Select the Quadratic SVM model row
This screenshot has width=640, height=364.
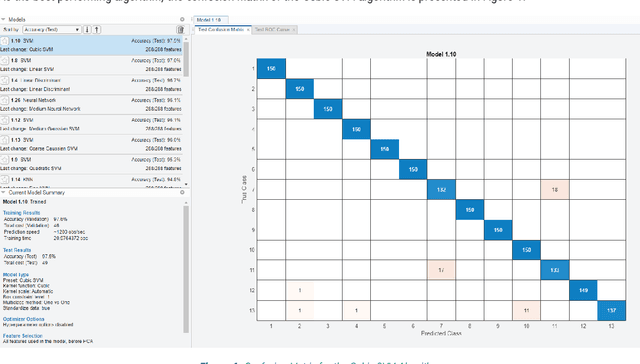(91, 164)
